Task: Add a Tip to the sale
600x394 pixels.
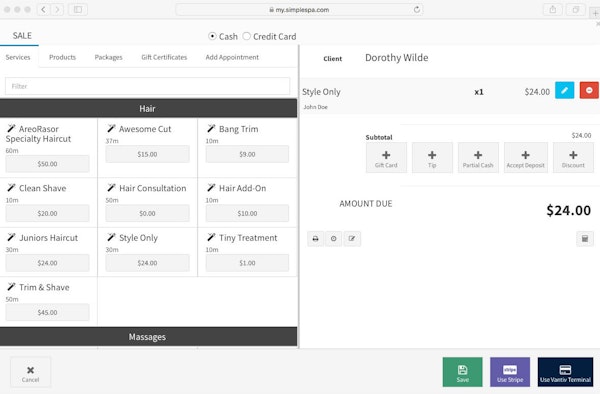Action: click(x=432, y=158)
